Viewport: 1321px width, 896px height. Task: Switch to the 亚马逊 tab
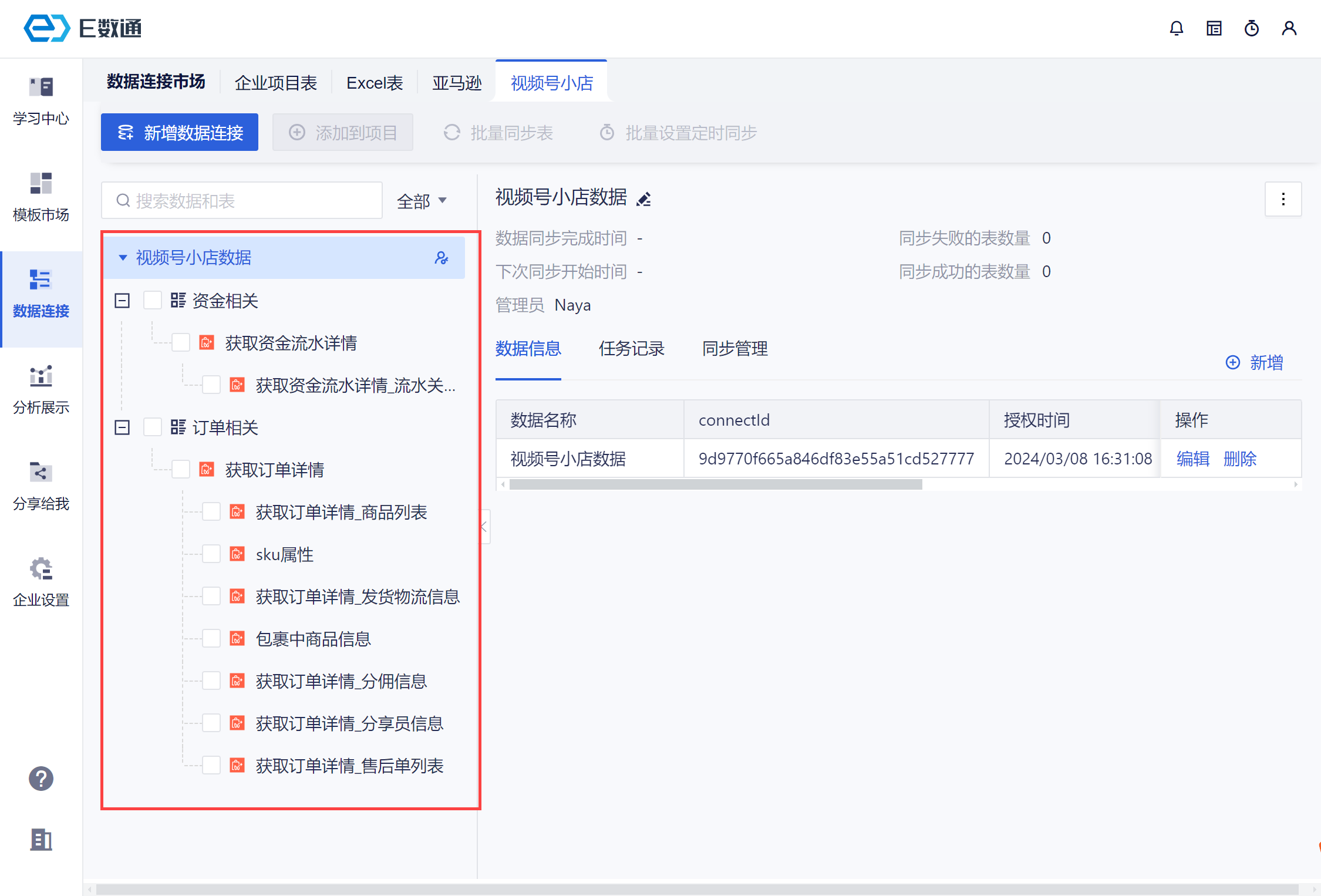pos(456,83)
